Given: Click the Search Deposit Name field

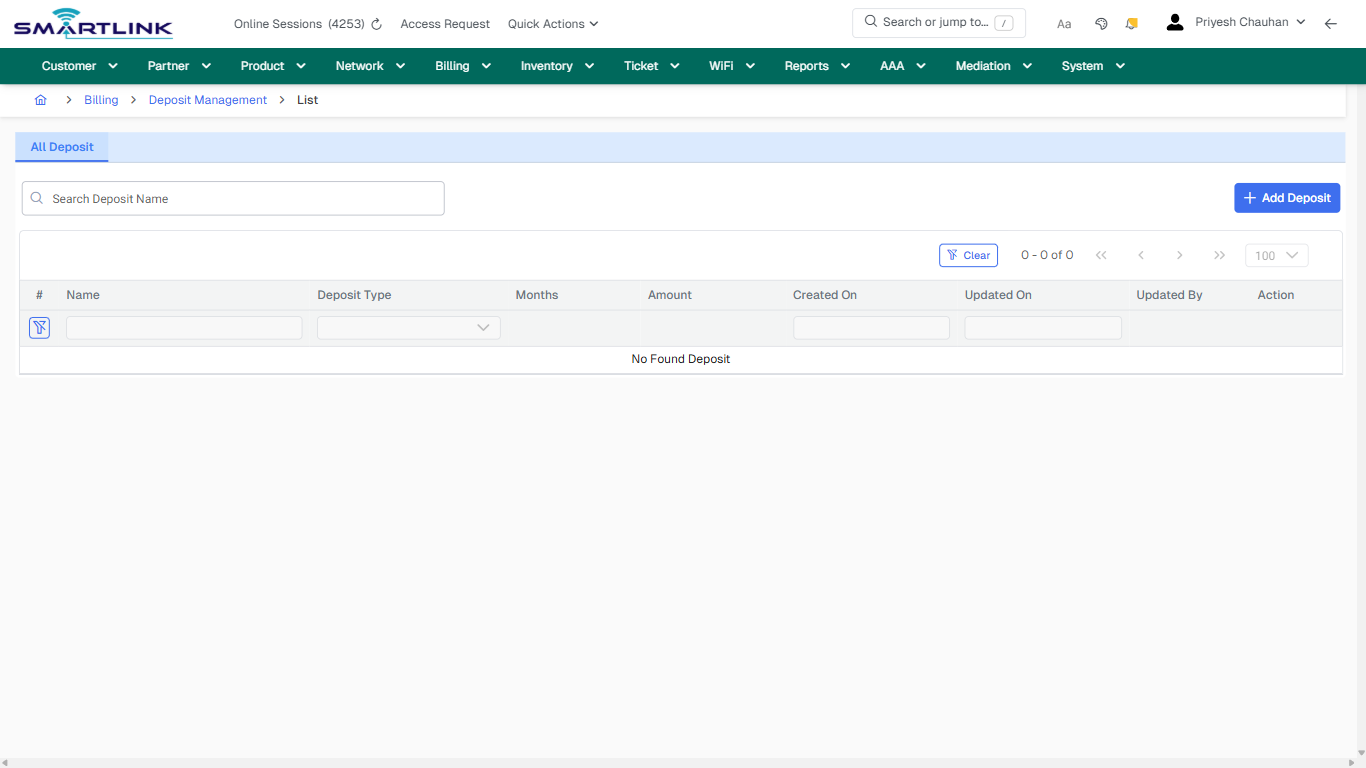Looking at the screenshot, I should click(x=233, y=198).
